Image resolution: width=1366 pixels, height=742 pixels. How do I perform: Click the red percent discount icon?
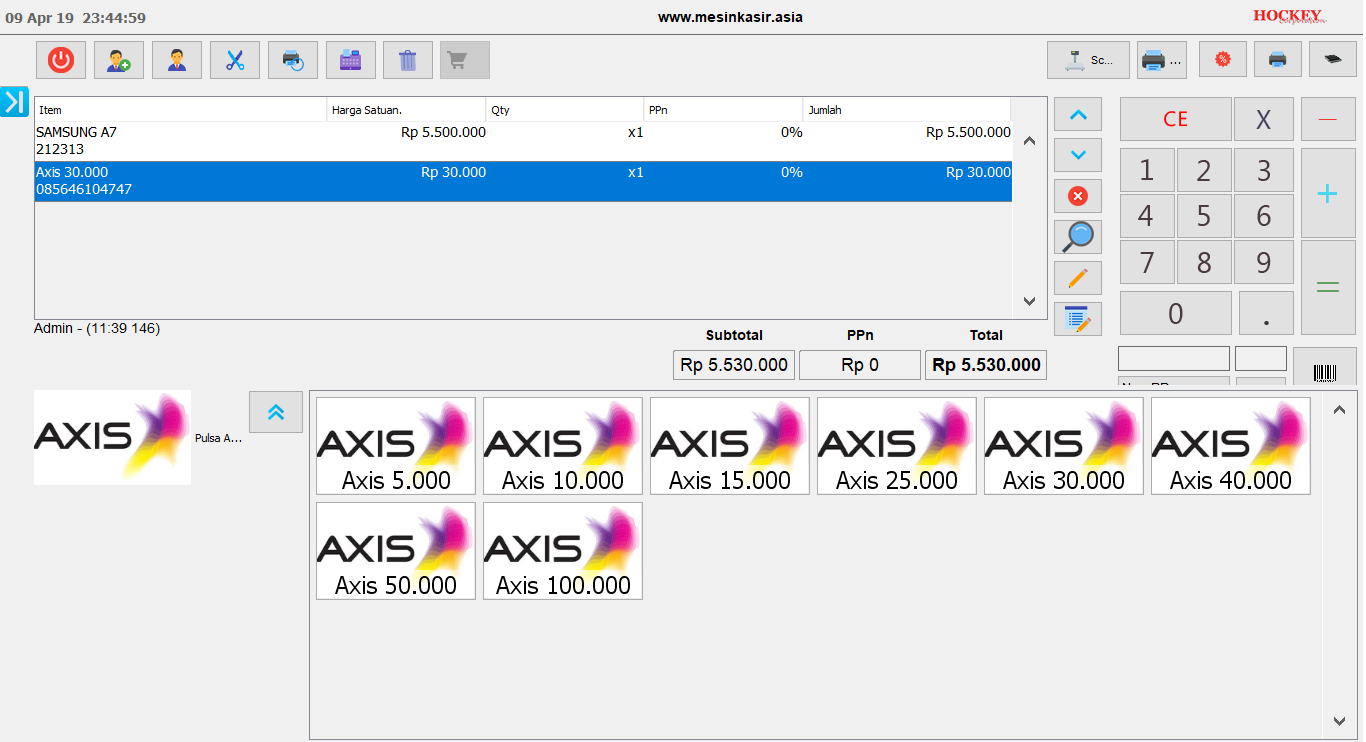point(1222,60)
